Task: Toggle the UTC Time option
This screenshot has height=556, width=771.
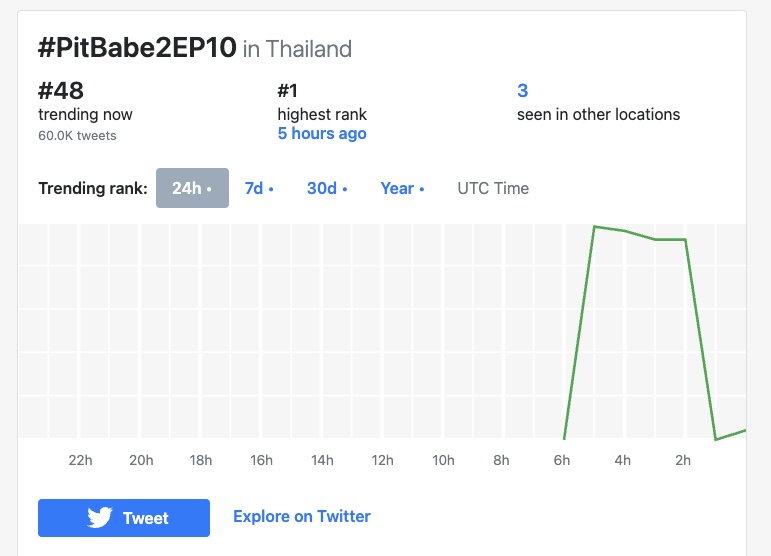Action: tap(493, 188)
